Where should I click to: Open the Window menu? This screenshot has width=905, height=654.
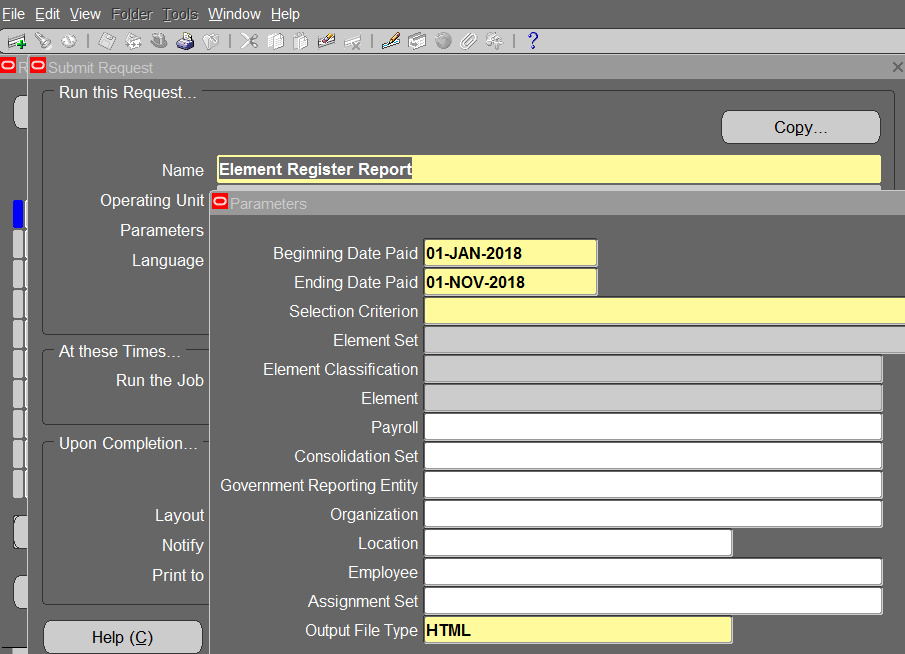pyautogui.click(x=234, y=14)
